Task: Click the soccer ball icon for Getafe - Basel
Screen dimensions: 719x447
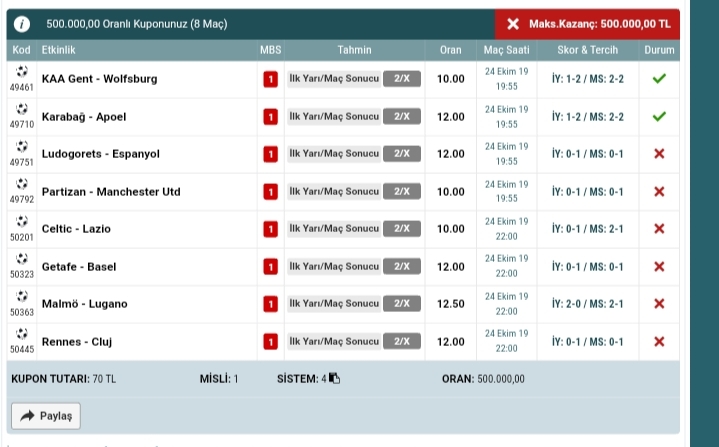Action: coord(22,259)
